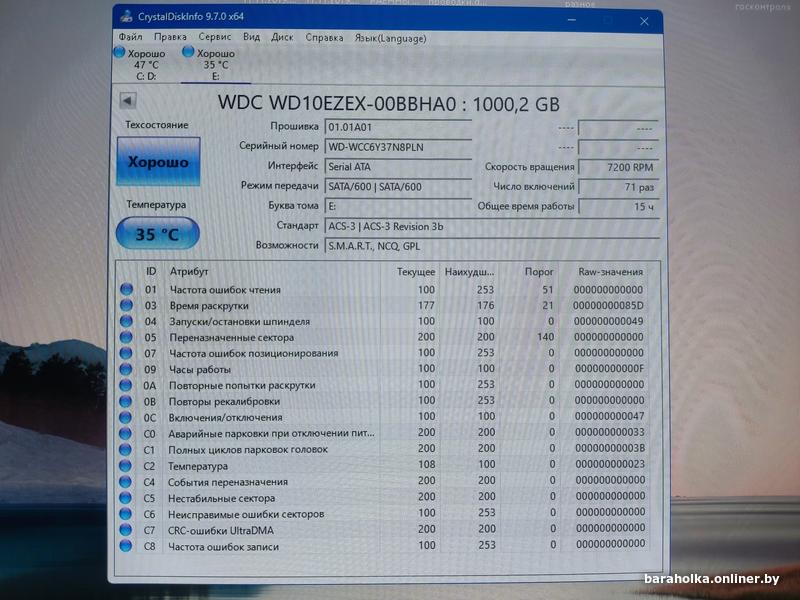Click status icon of 05 Переназначенные сектора
Screen dimensions: 800x600
tap(126, 337)
